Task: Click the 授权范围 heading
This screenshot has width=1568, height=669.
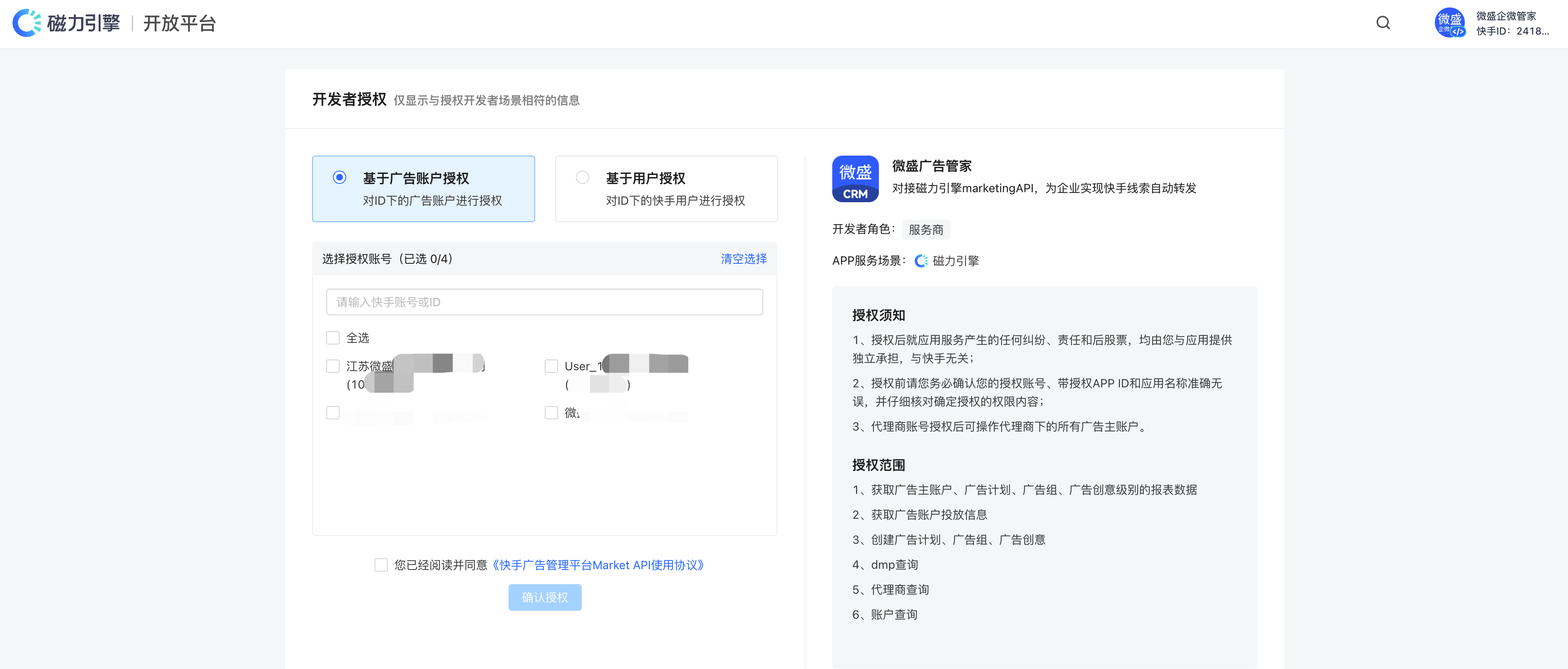Action: click(x=878, y=465)
